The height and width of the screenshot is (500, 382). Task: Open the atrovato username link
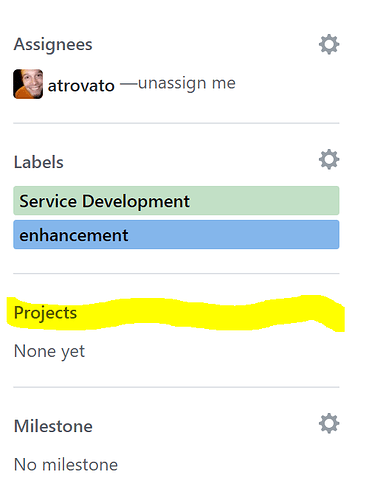(x=81, y=86)
